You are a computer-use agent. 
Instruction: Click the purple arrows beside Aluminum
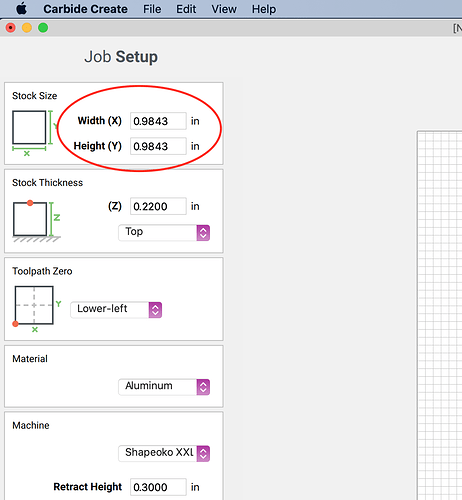pos(203,387)
